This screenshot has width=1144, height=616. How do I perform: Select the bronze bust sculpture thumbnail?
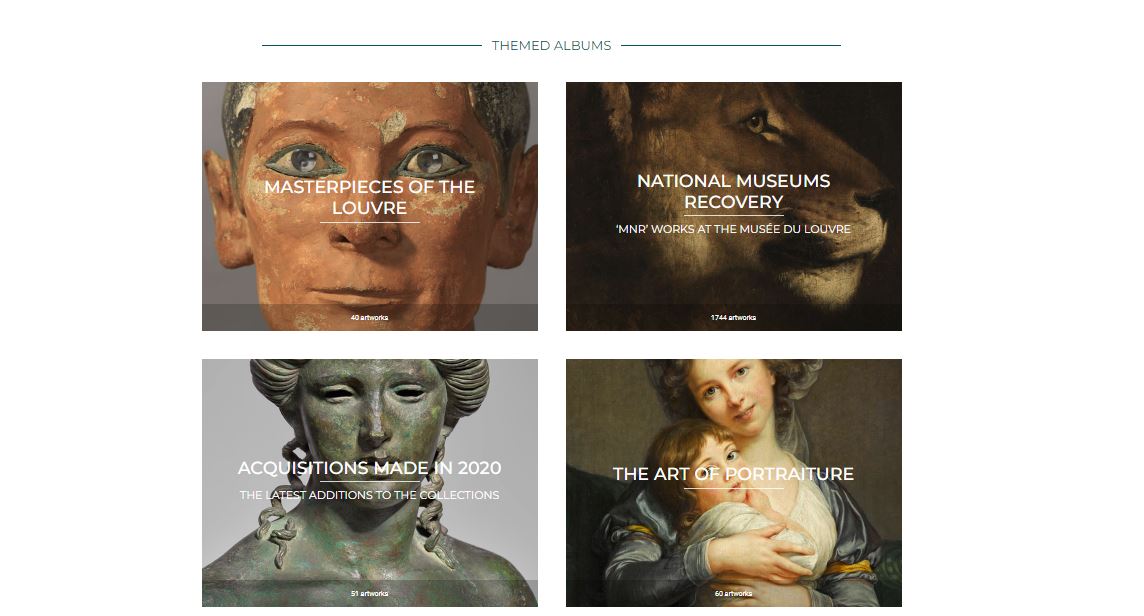[x=370, y=482]
